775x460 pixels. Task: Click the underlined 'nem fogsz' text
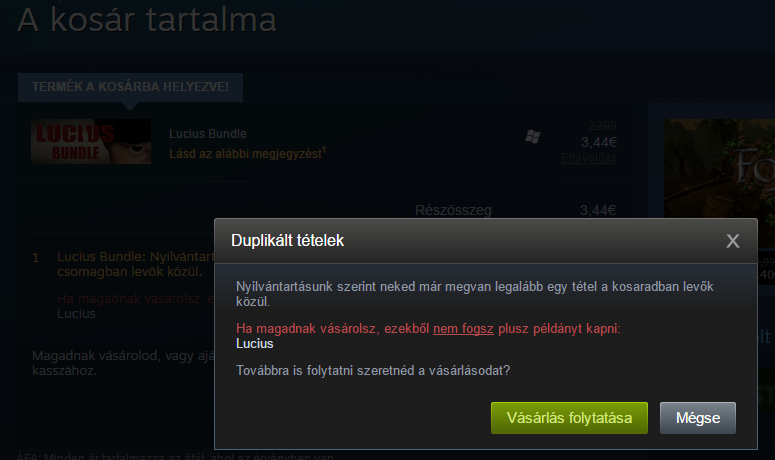click(463, 329)
